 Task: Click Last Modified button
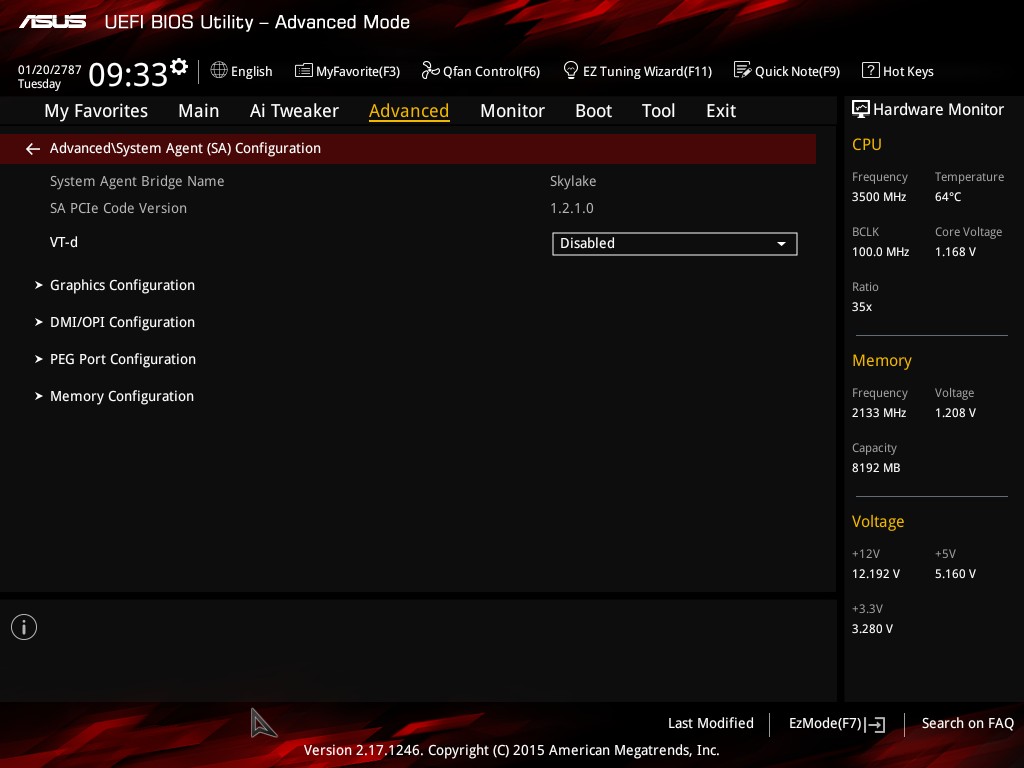pyautogui.click(x=711, y=724)
